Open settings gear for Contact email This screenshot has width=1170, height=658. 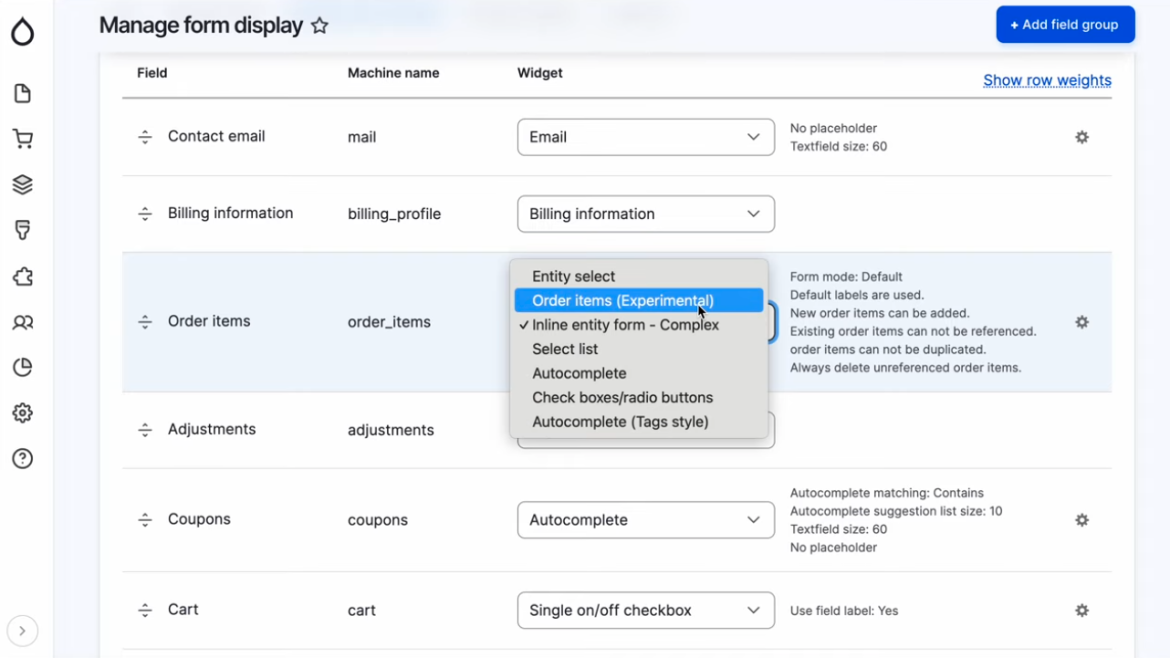1082,137
